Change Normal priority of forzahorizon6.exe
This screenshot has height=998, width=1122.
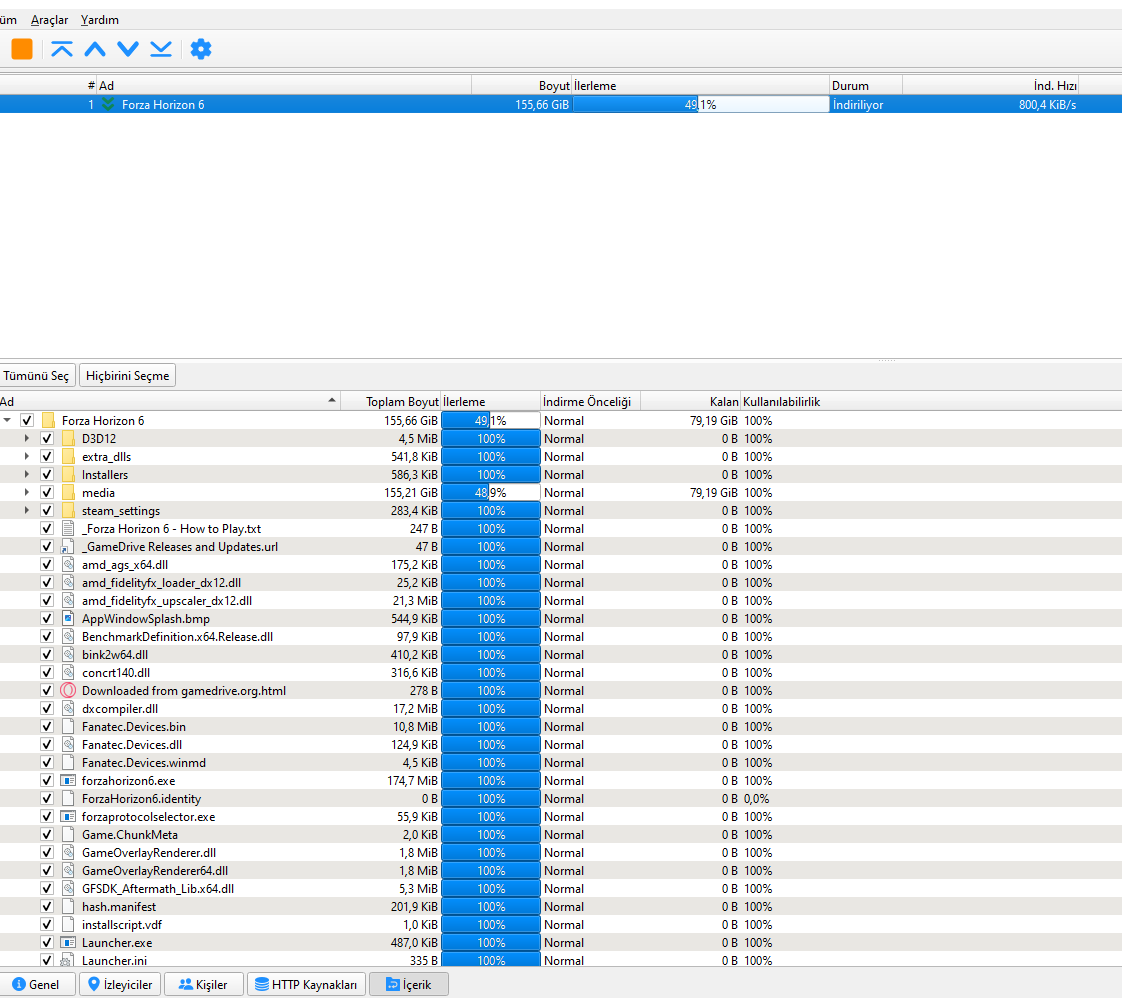pyautogui.click(x=564, y=781)
